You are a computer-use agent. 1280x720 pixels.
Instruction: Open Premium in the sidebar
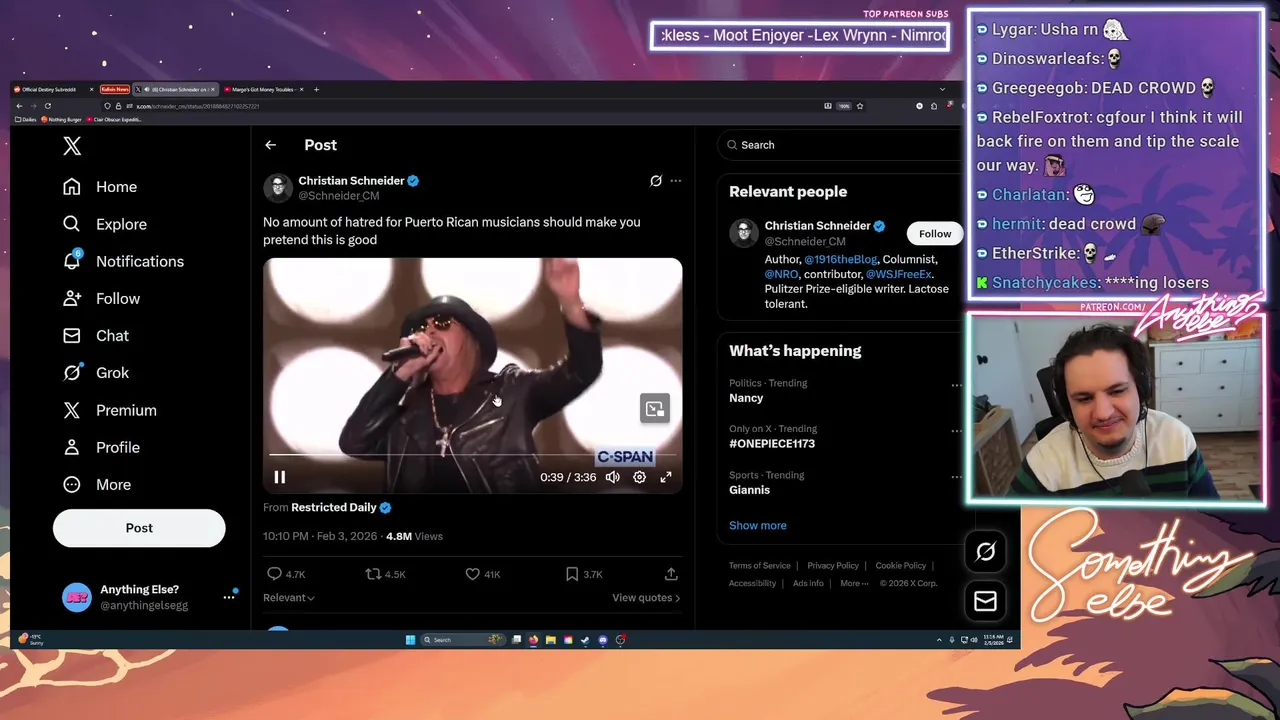point(109,410)
